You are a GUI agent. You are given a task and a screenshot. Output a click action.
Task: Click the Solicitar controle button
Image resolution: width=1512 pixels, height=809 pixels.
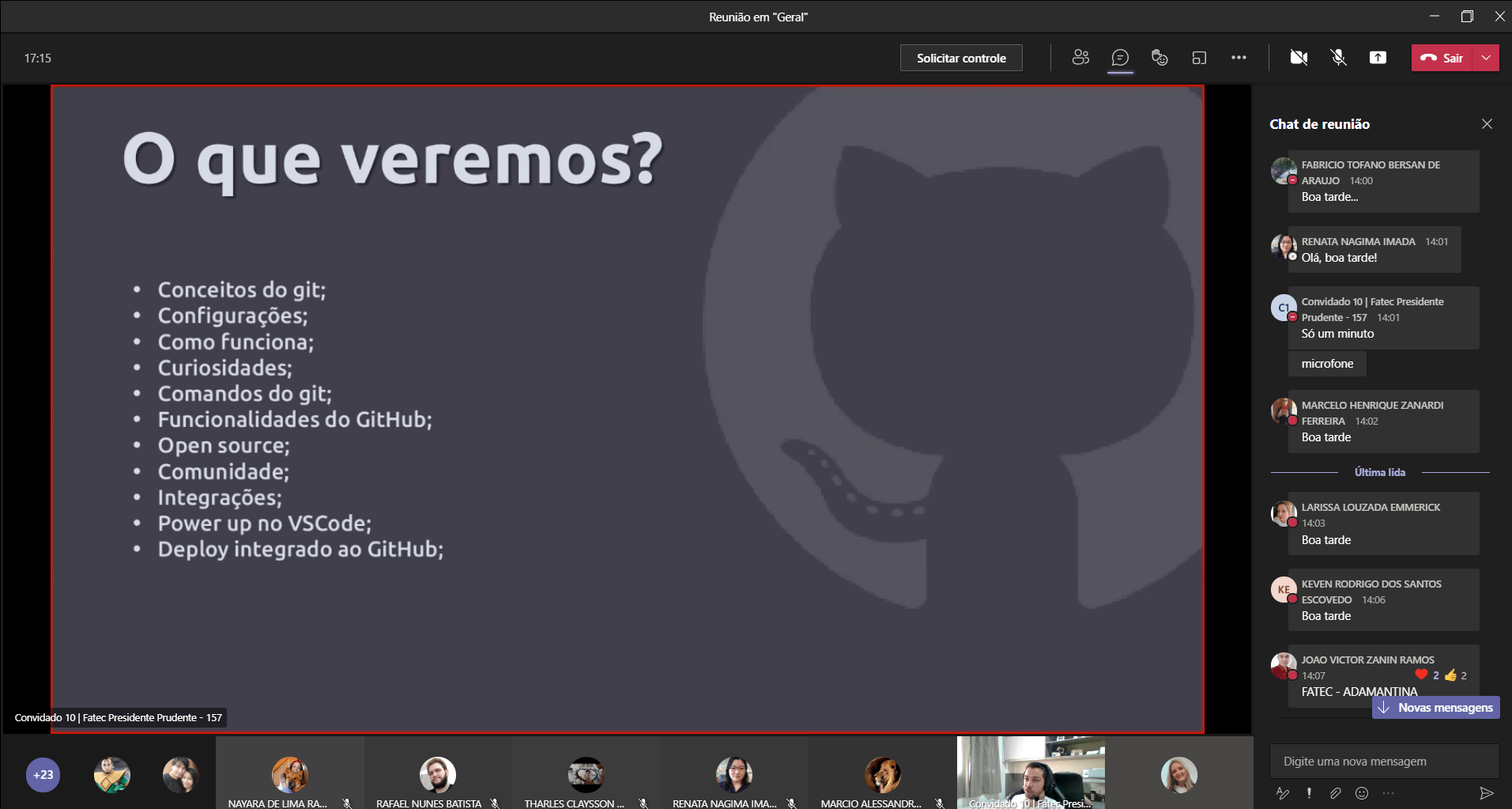(x=961, y=58)
